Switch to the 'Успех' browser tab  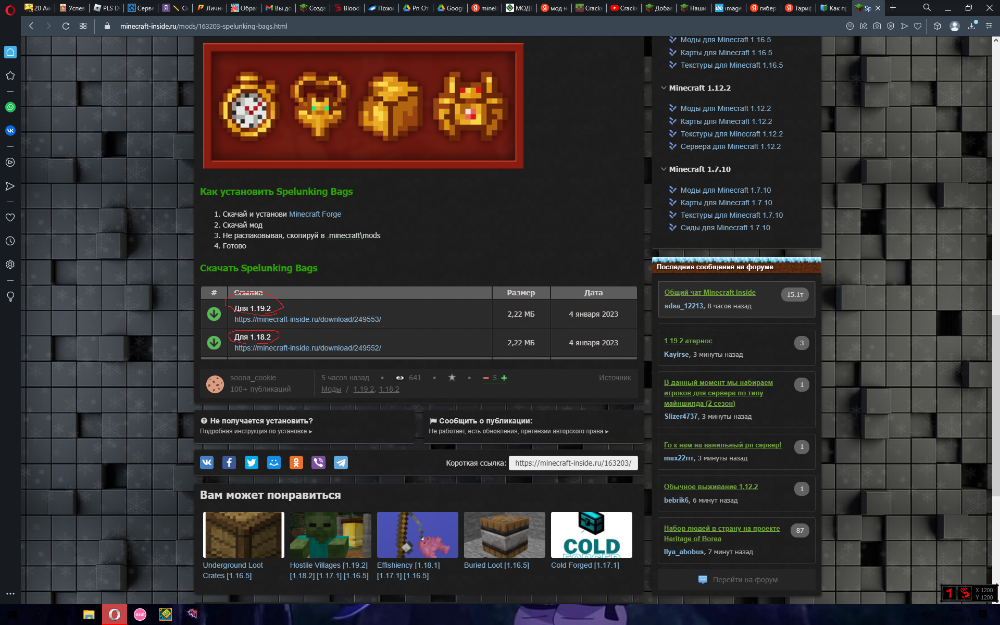72,8
